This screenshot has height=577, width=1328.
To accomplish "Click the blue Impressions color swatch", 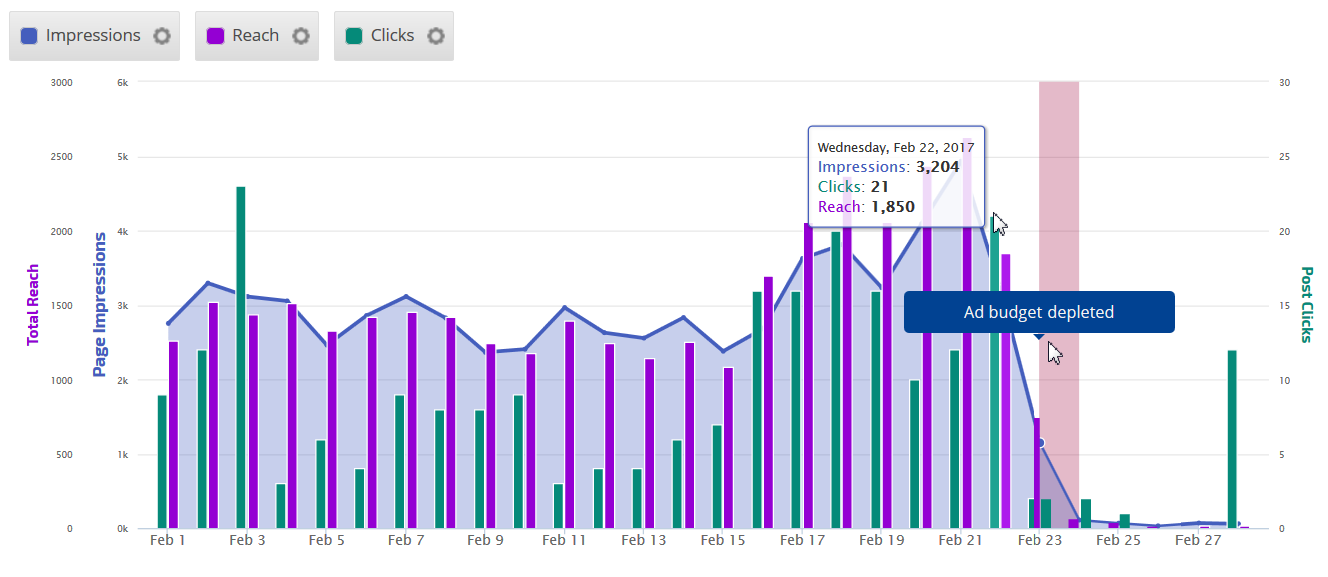I will 29,36.
